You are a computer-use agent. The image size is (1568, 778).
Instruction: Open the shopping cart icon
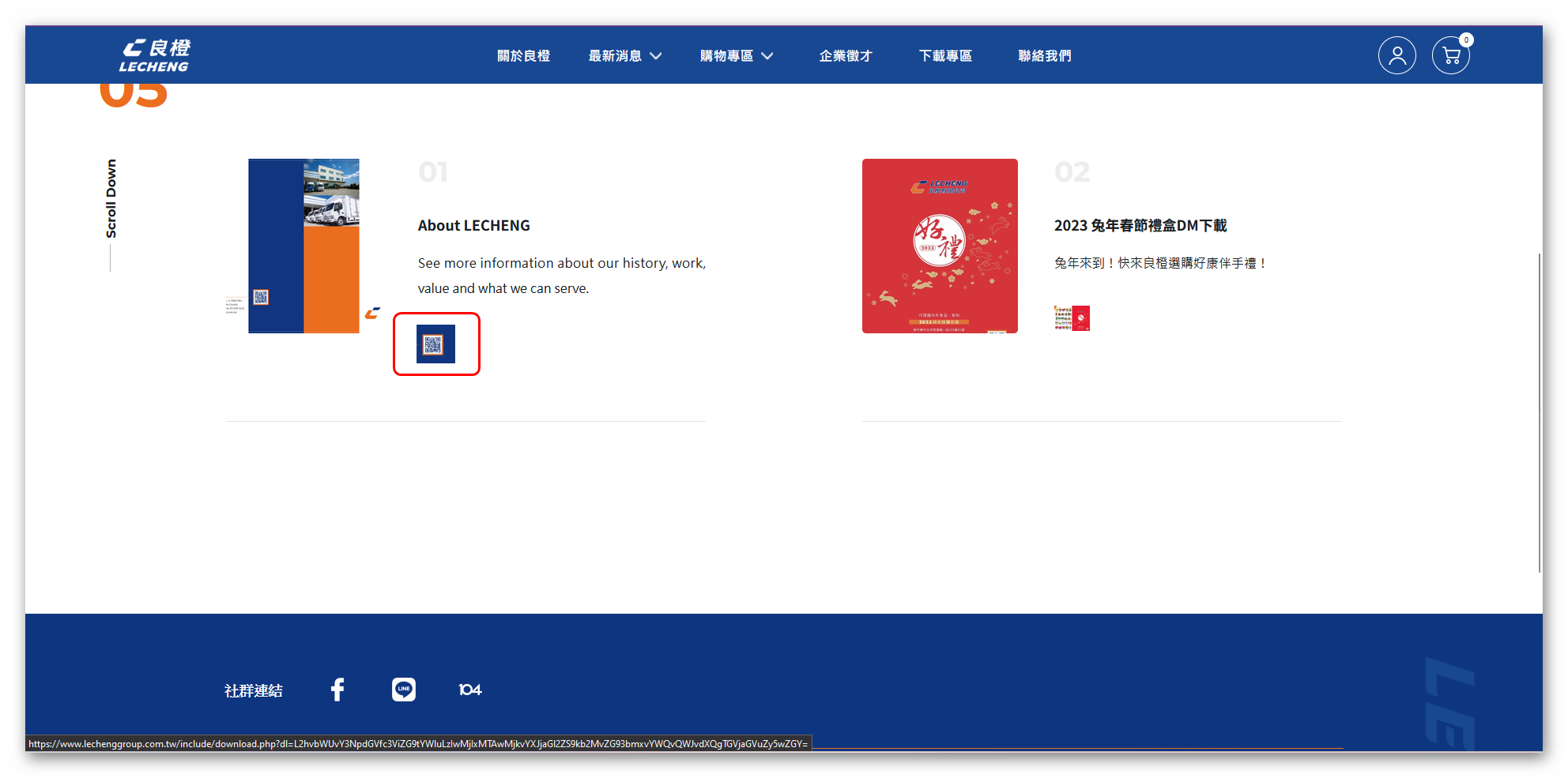1450,55
